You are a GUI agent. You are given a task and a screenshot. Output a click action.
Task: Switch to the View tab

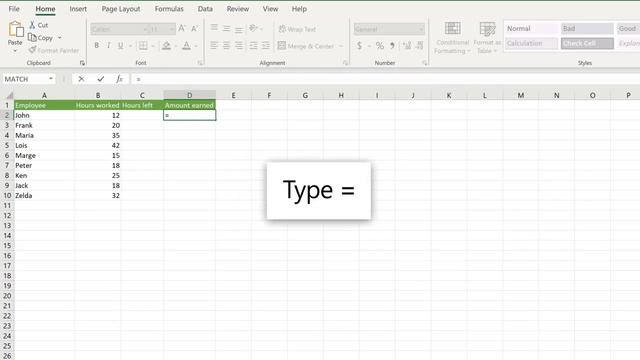(270, 9)
